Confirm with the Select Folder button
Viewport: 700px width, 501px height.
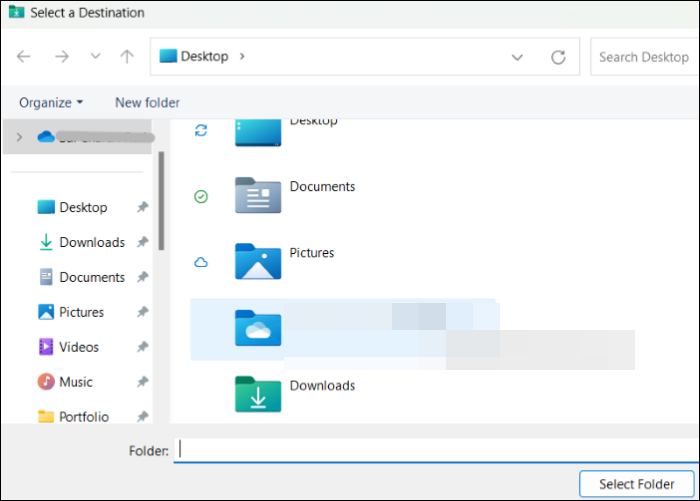(637, 484)
